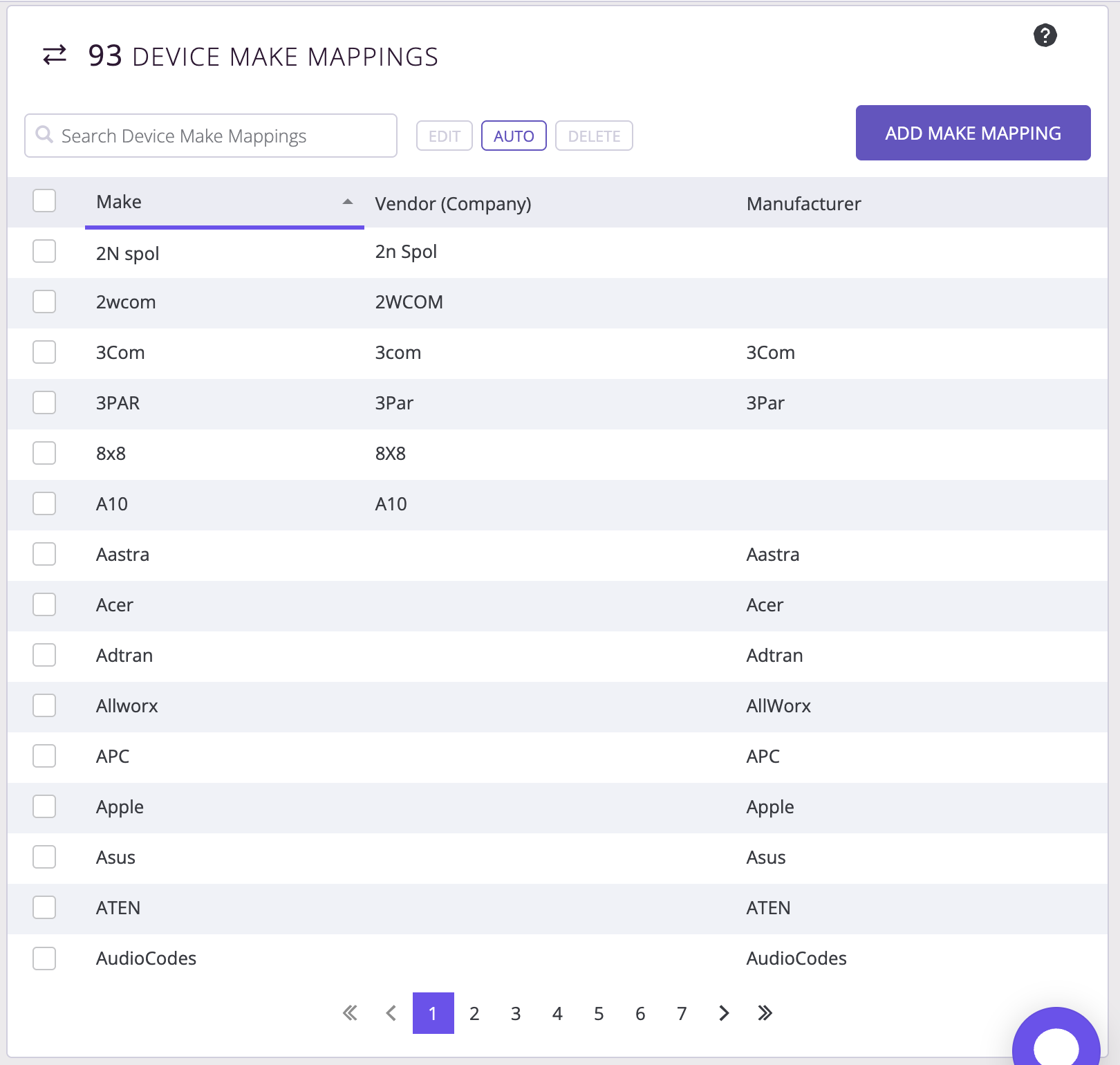Click '93 DEVICE MAKE MAPPINGS' heading

point(263,55)
